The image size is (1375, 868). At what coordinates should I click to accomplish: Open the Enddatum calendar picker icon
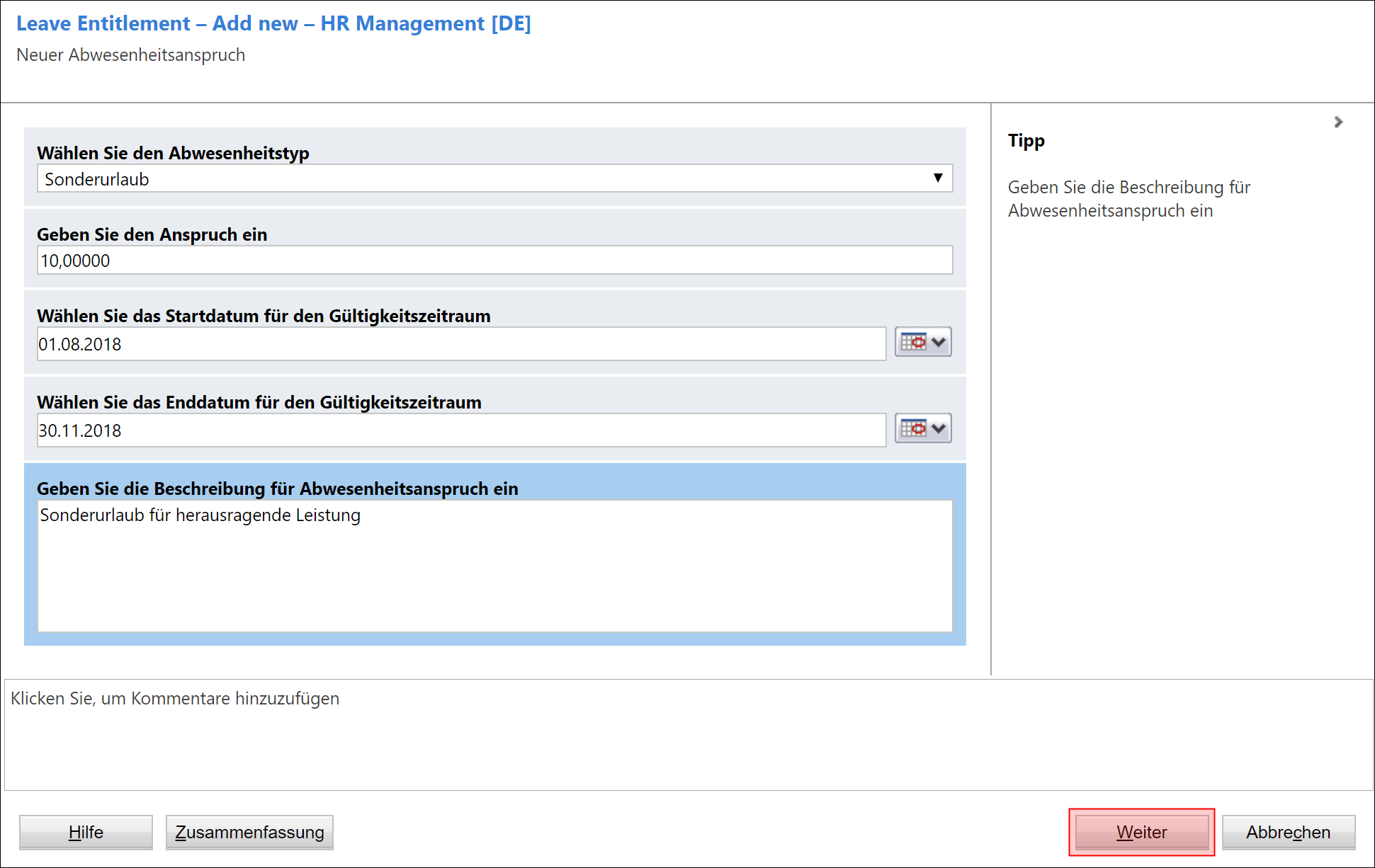tap(913, 429)
